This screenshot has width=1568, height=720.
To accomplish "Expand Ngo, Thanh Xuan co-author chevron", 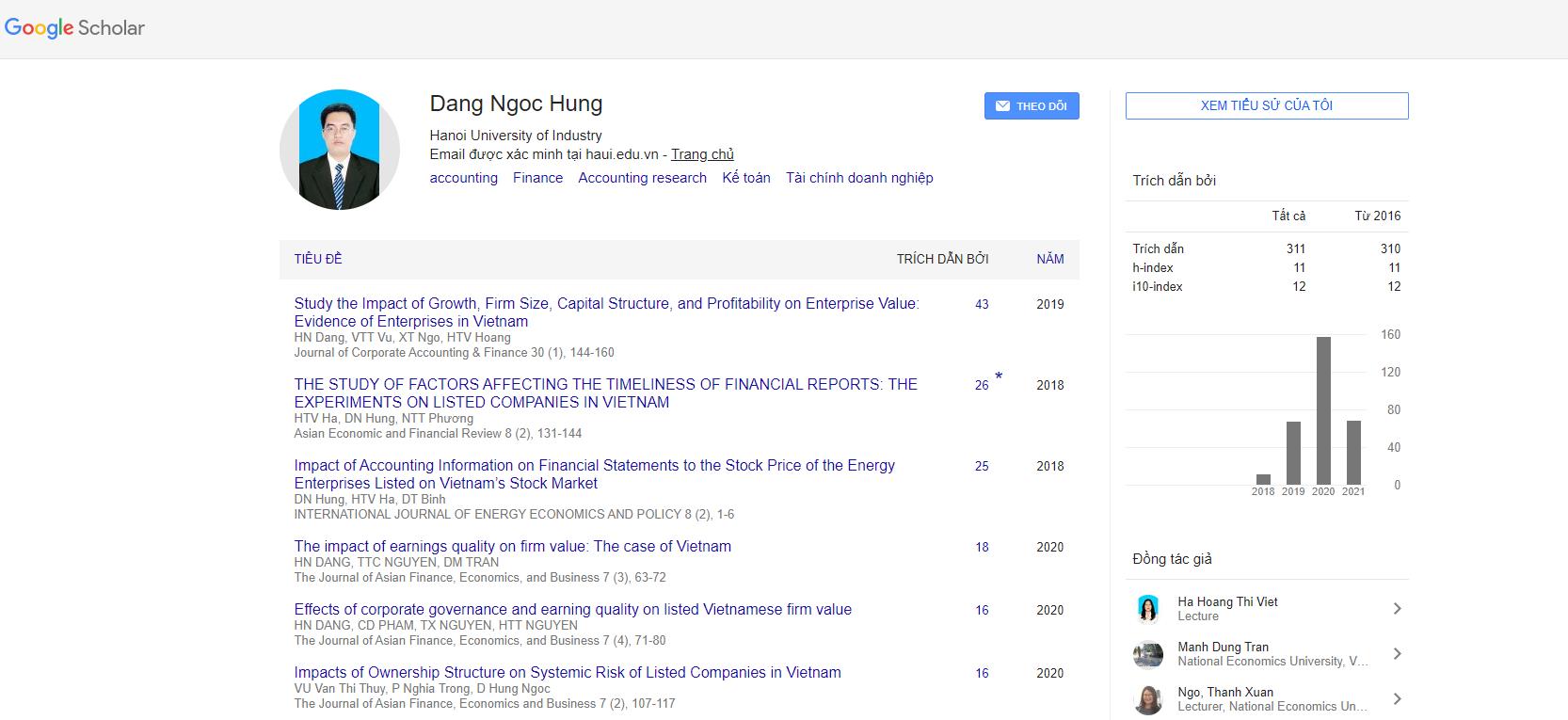I will click(x=1397, y=699).
